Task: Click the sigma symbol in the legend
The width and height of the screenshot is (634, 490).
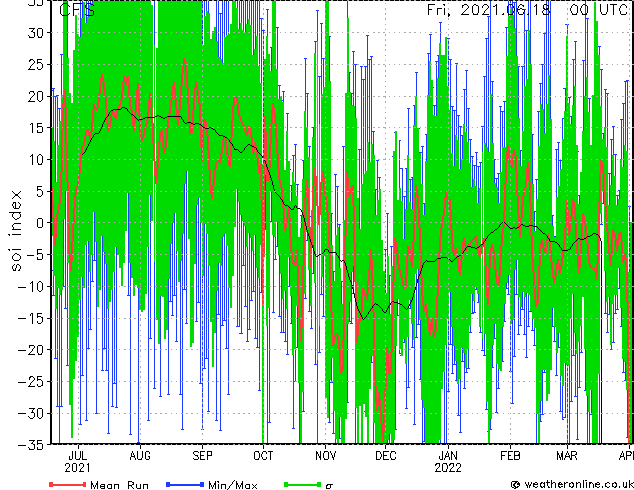Action: point(329,486)
